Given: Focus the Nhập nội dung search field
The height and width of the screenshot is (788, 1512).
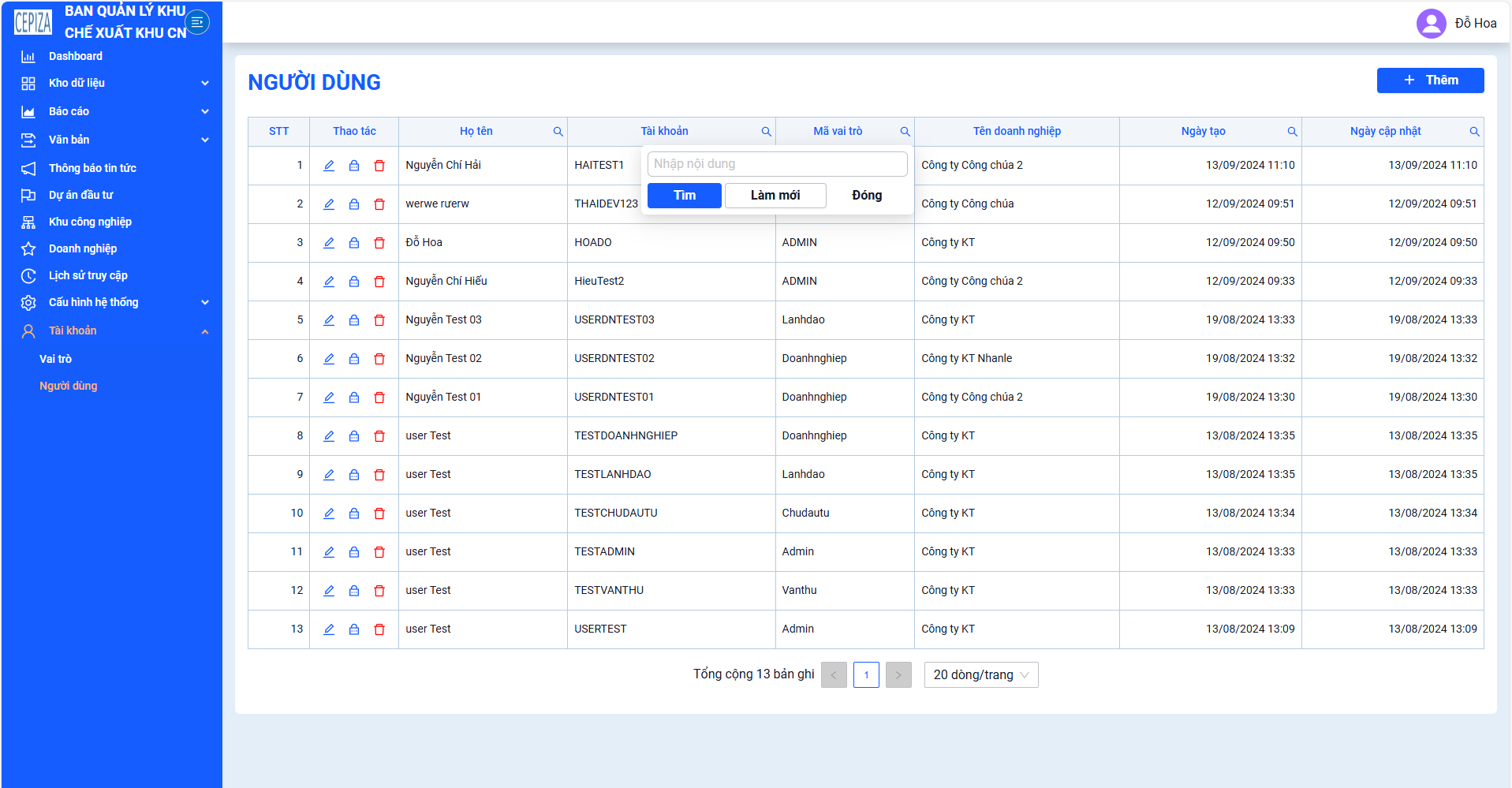Looking at the screenshot, I should tap(777, 164).
